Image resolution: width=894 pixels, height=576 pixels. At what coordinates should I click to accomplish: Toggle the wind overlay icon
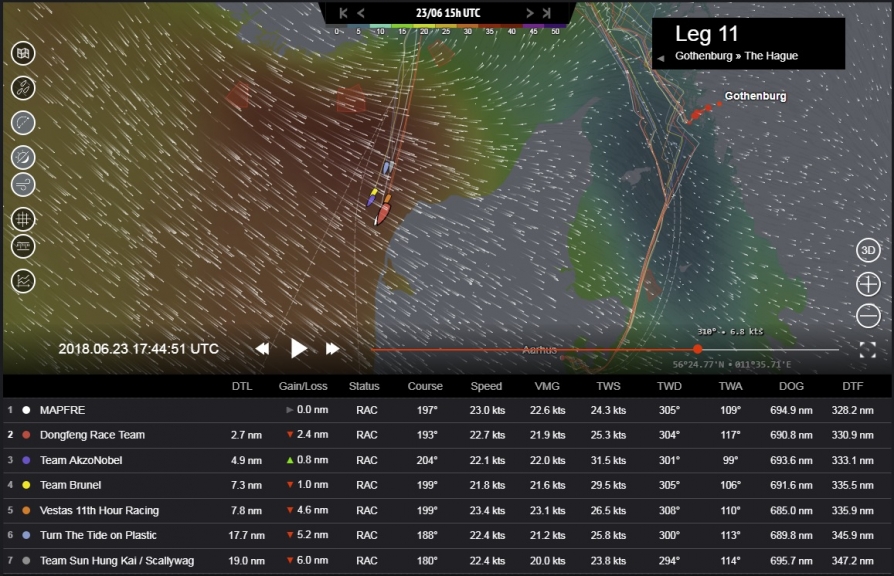coord(23,185)
